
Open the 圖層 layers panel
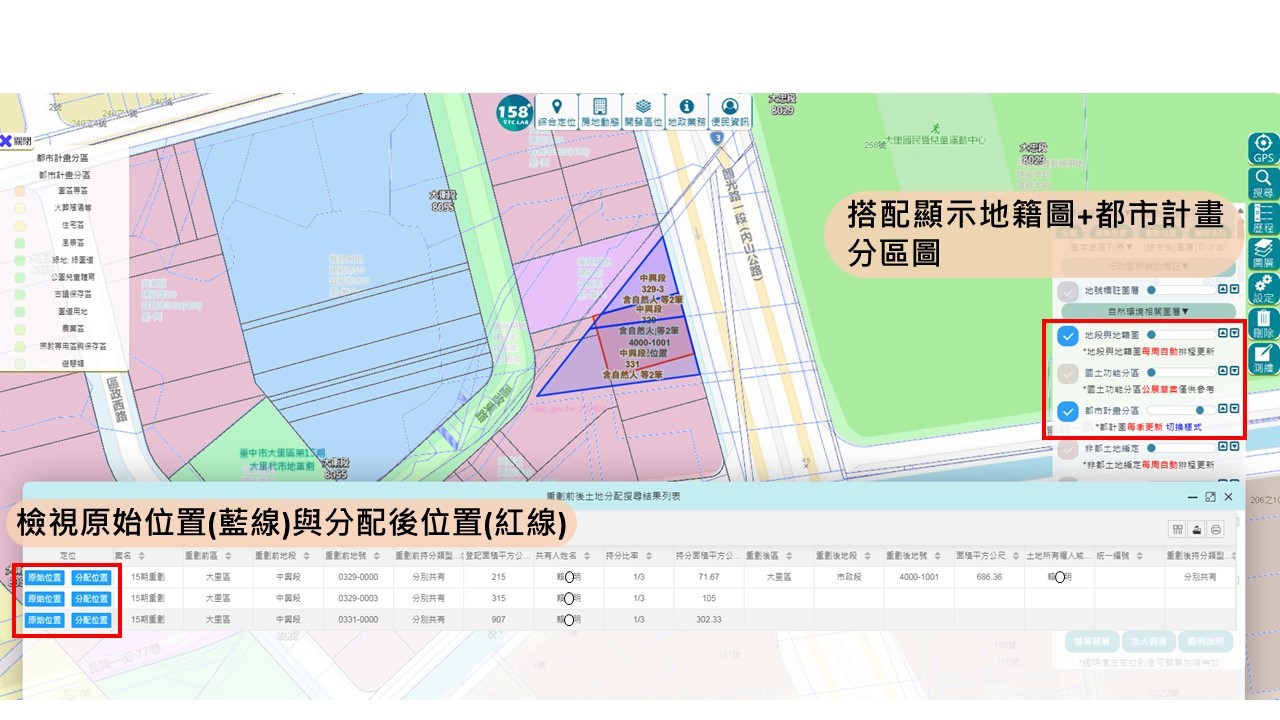coord(1263,254)
